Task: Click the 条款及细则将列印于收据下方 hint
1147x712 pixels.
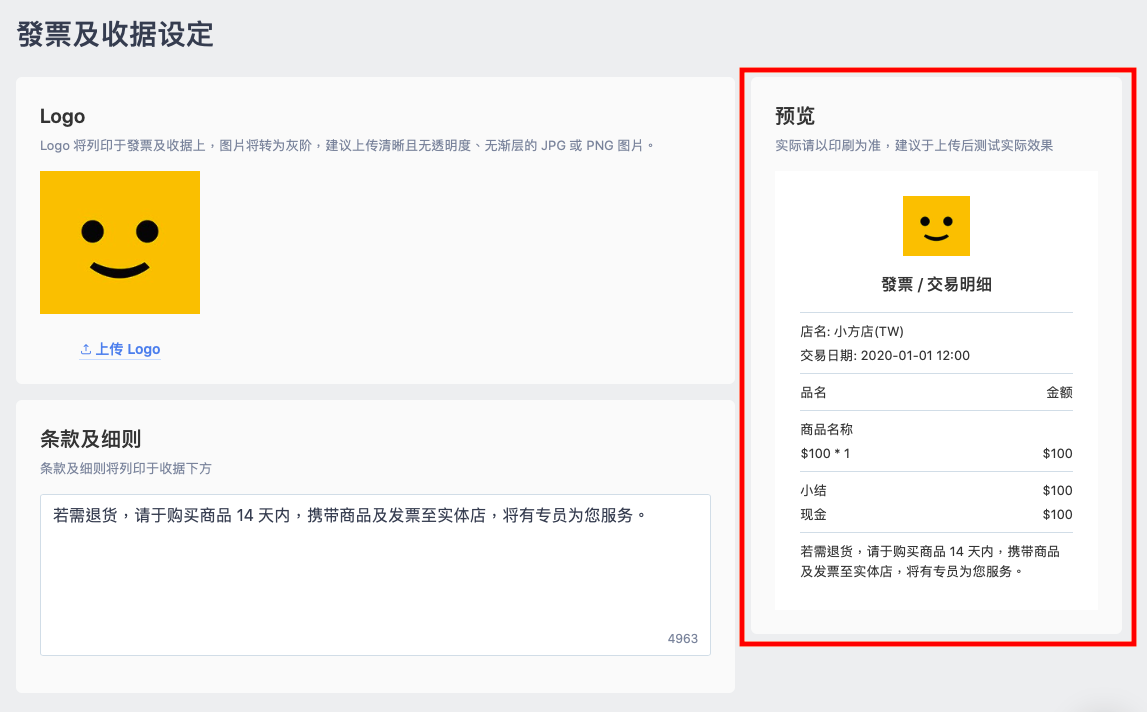Action: click(126, 468)
